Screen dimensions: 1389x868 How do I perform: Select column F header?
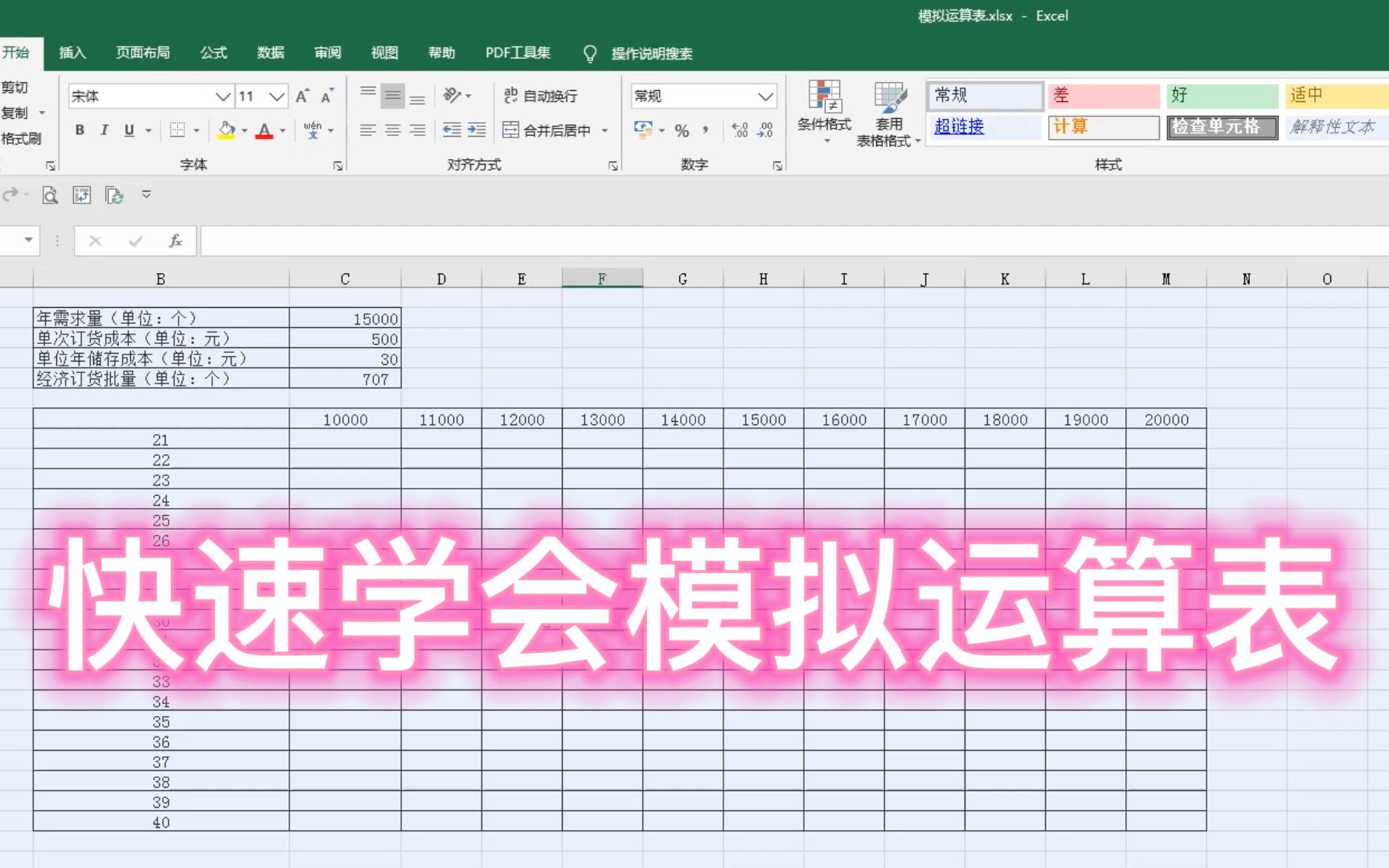pyautogui.click(x=602, y=279)
